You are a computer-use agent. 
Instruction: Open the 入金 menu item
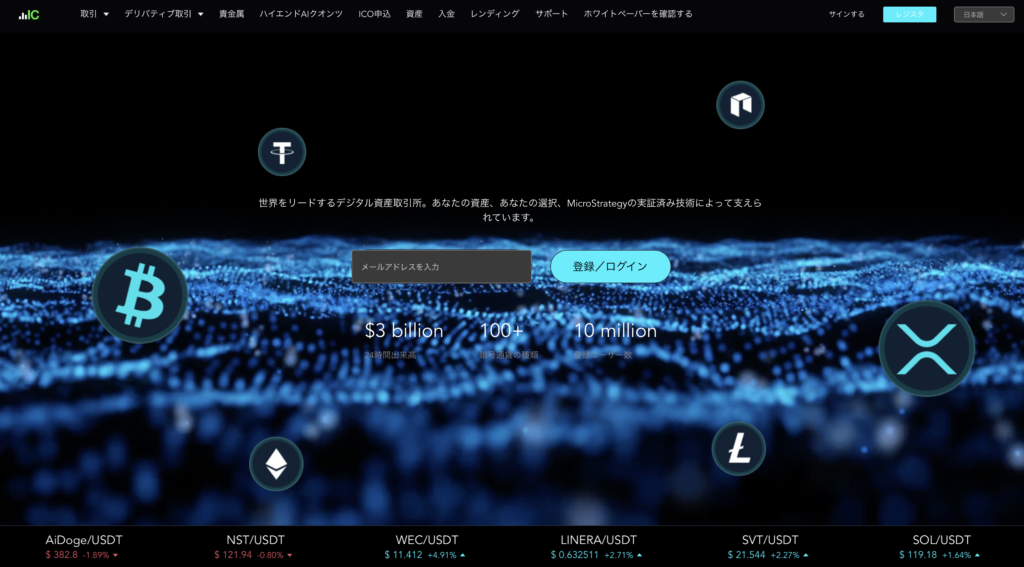[447, 14]
